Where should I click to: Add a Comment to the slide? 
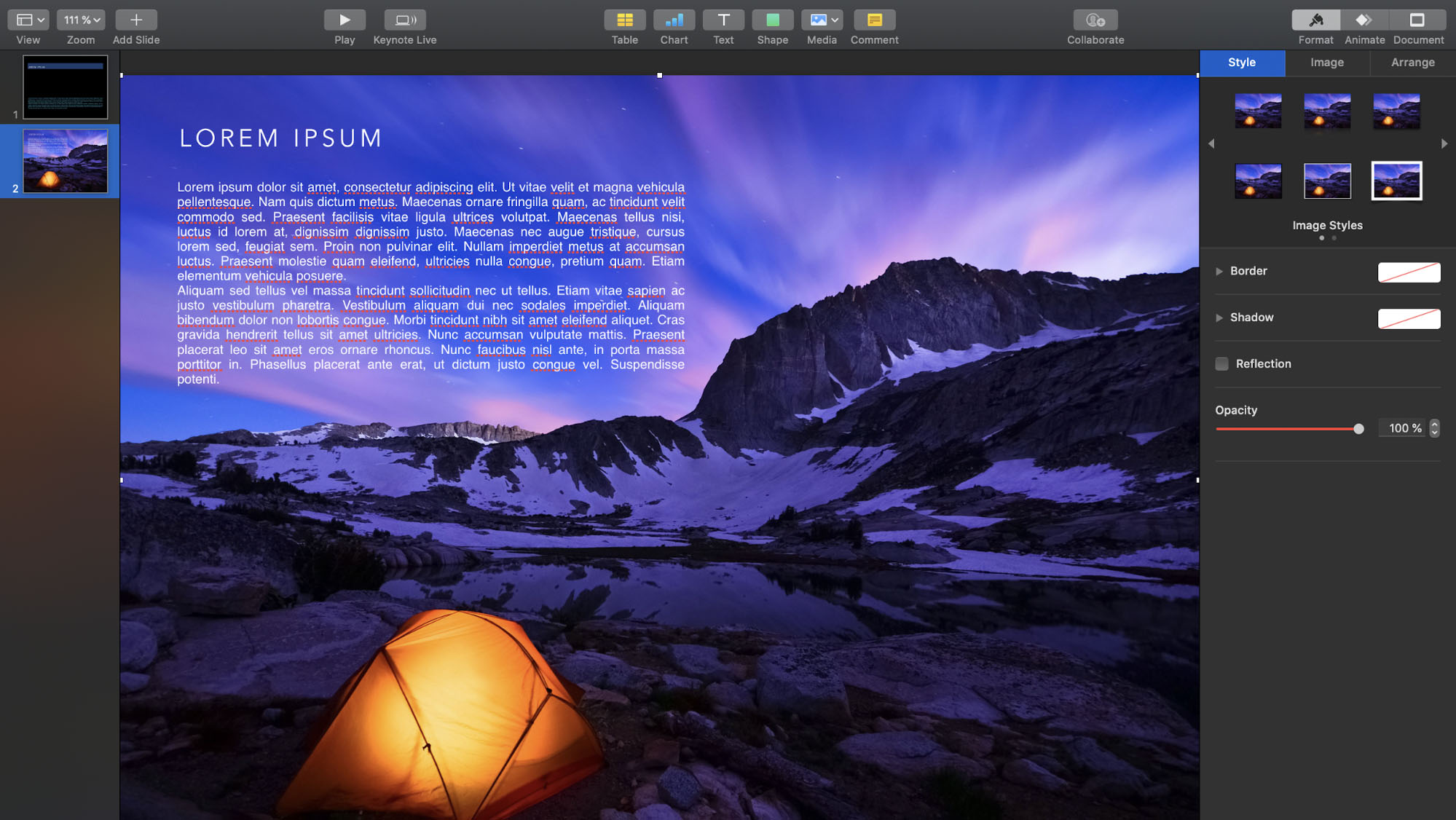pyautogui.click(x=874, y=20)
